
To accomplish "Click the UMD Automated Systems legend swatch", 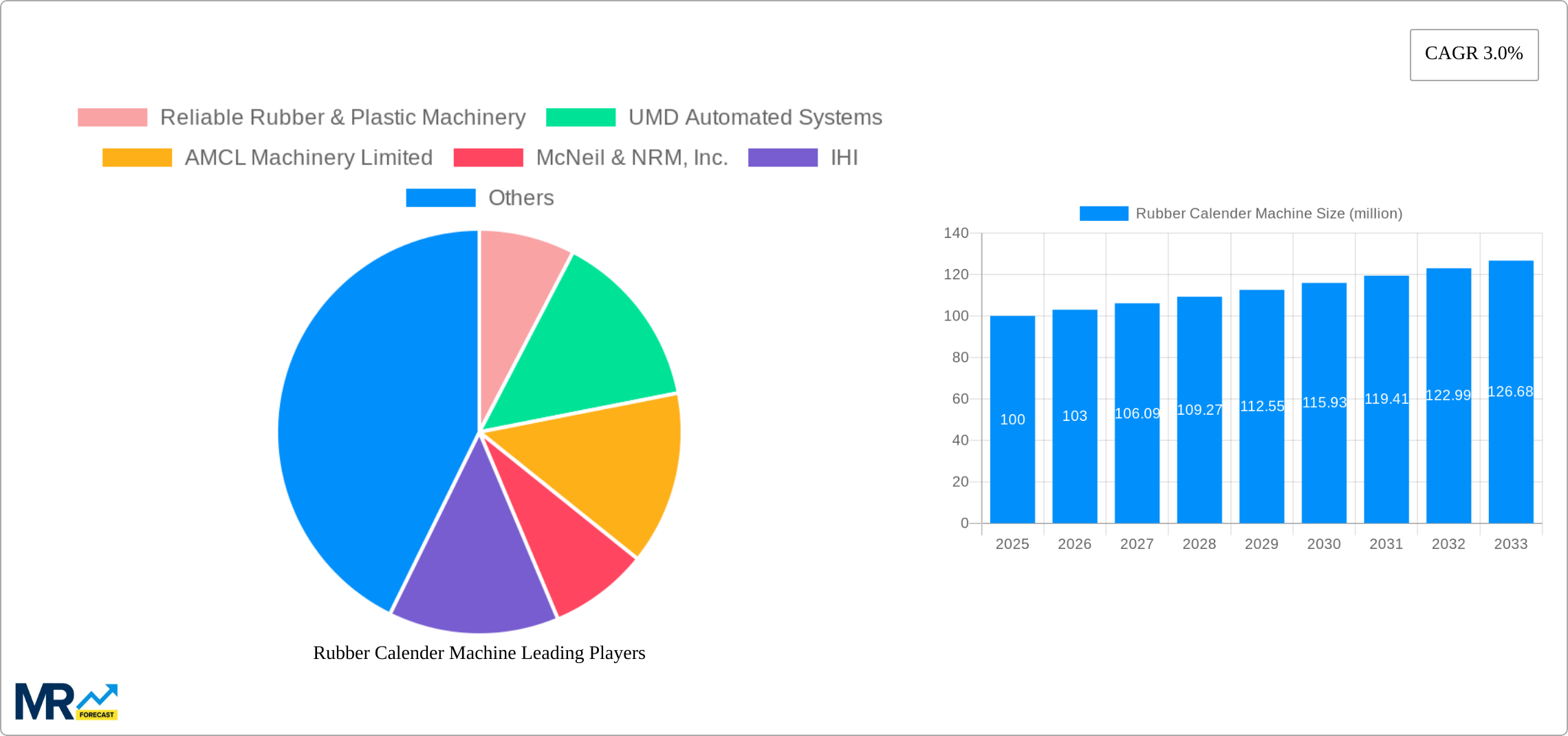I will (x=581, y=117).
